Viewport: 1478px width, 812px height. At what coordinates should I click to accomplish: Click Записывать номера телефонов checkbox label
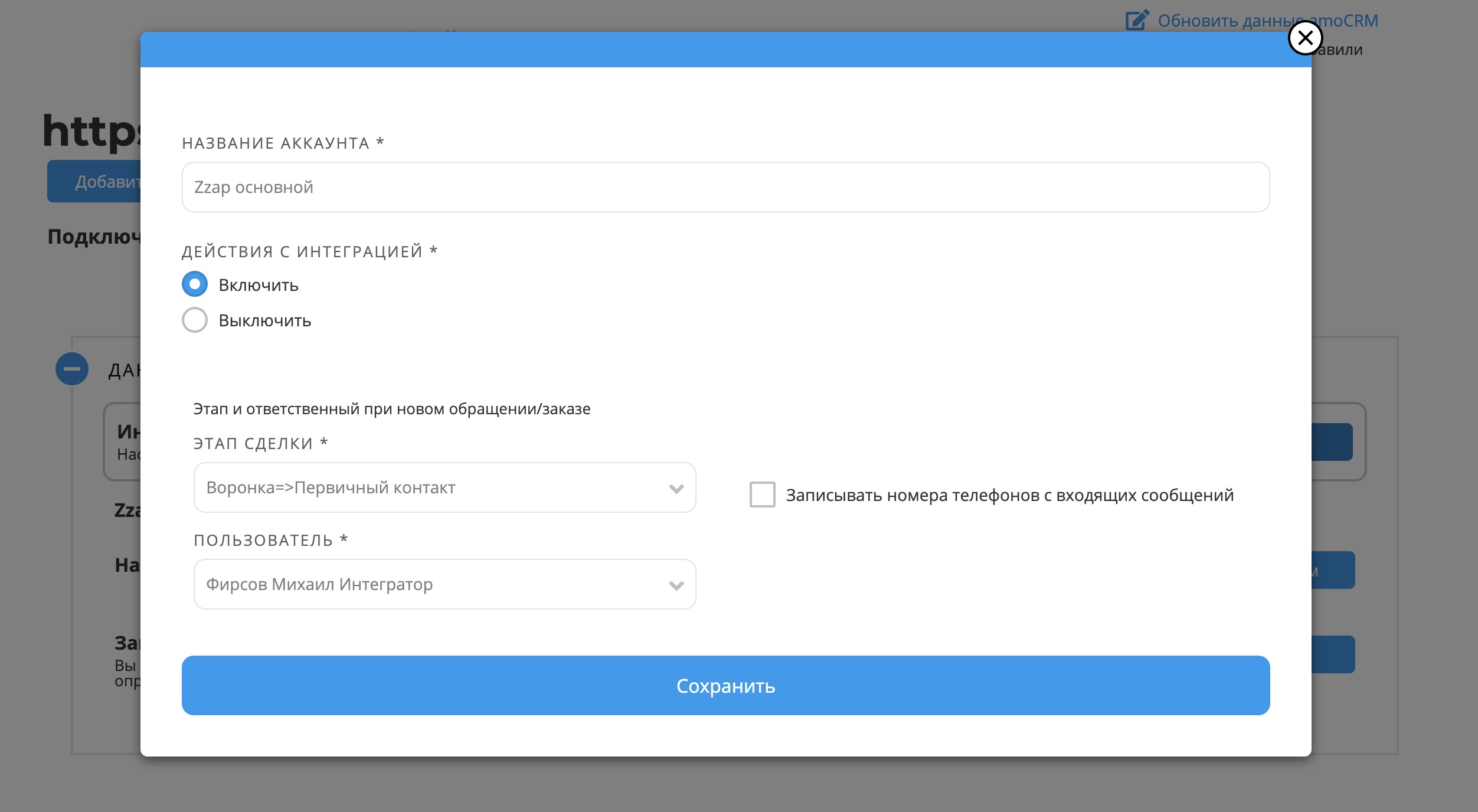[x=1009, y=495]
